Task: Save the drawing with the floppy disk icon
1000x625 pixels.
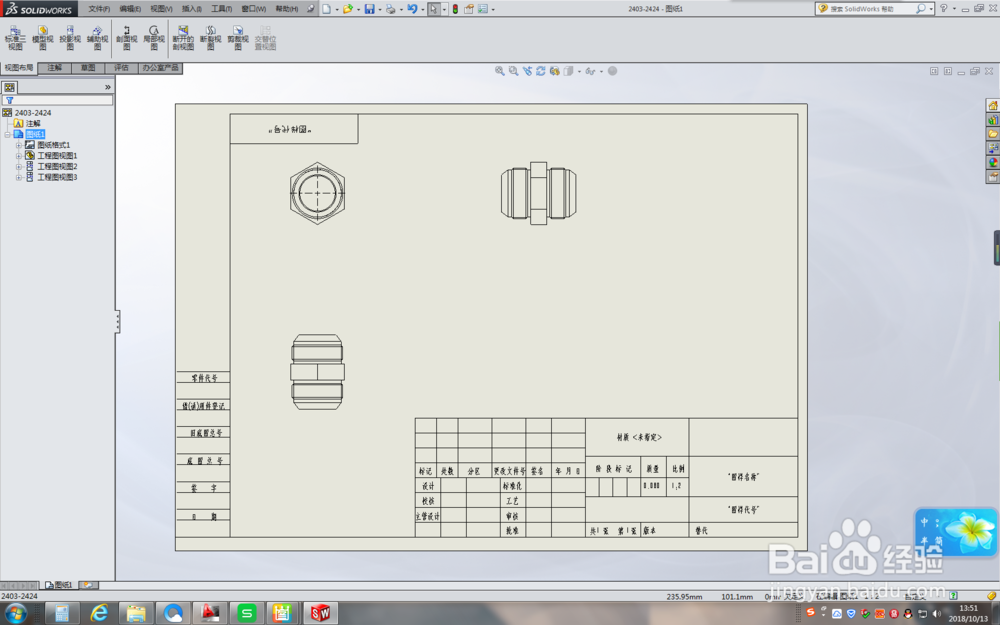Action: pyautogui.click(x=369, y=9)
